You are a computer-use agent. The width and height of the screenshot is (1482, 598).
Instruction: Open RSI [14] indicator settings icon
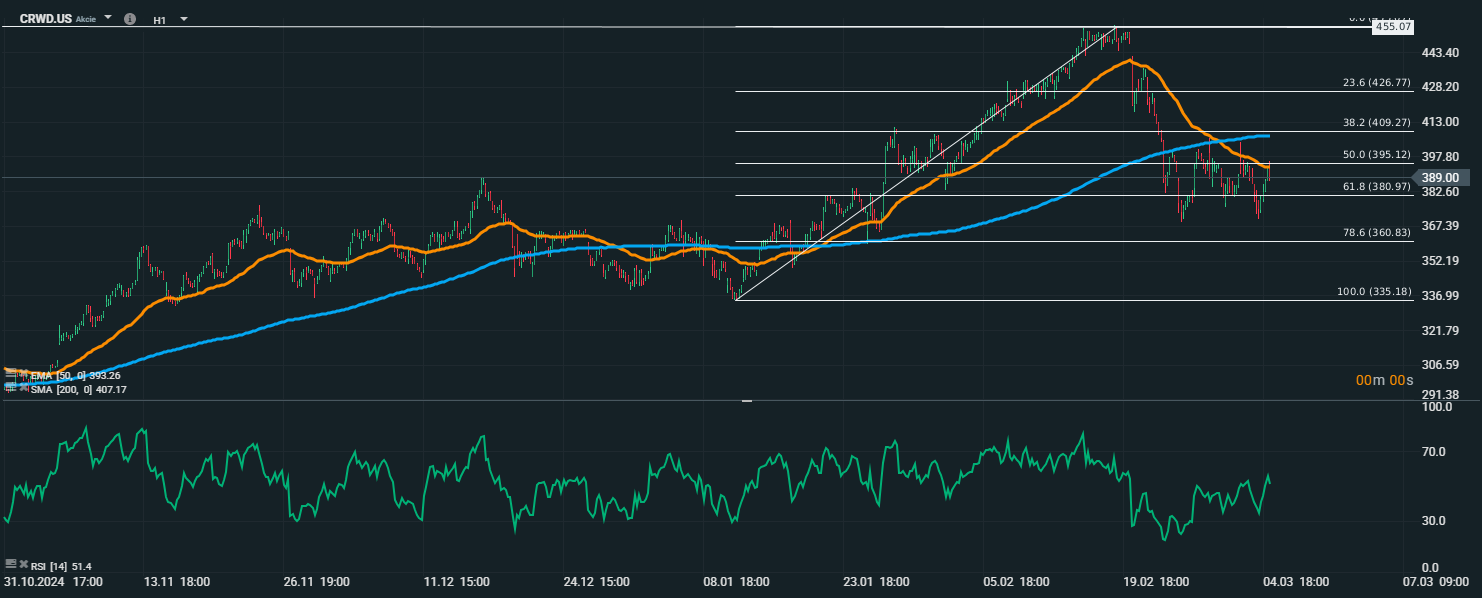click(x=10, y=566)
